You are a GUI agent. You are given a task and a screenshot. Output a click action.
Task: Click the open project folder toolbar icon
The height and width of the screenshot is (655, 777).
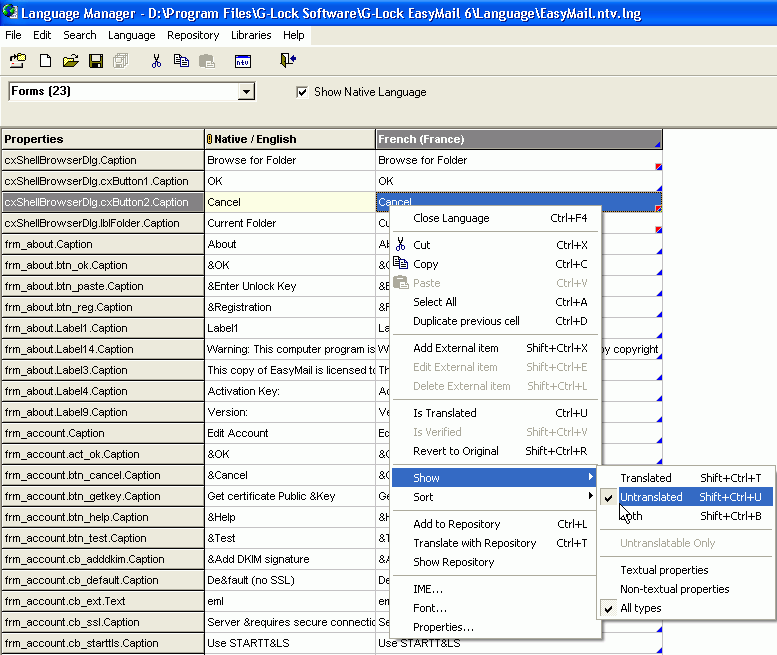pos(18,61)
